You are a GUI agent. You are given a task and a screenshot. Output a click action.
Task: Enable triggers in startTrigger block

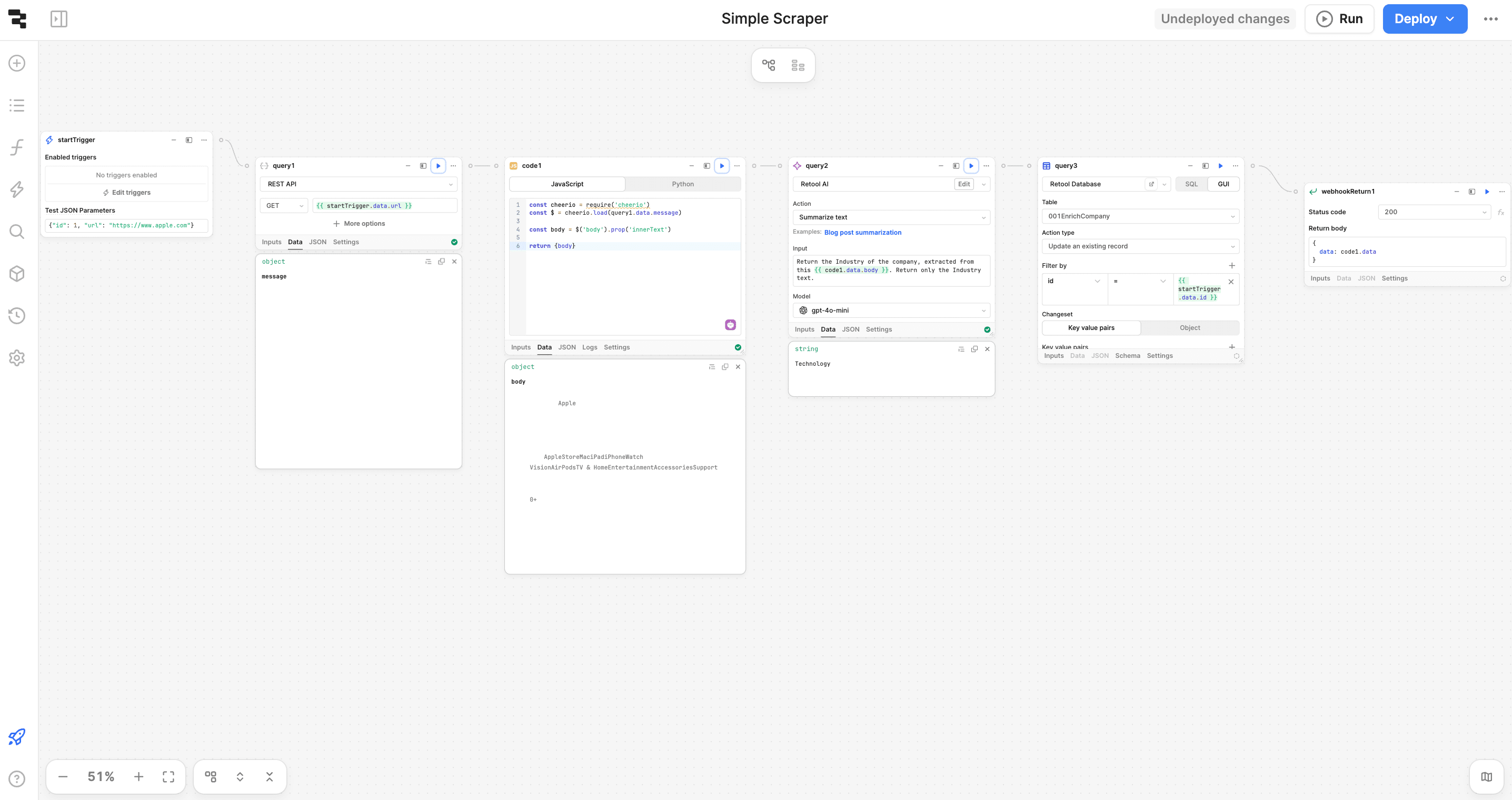(127, 192)
